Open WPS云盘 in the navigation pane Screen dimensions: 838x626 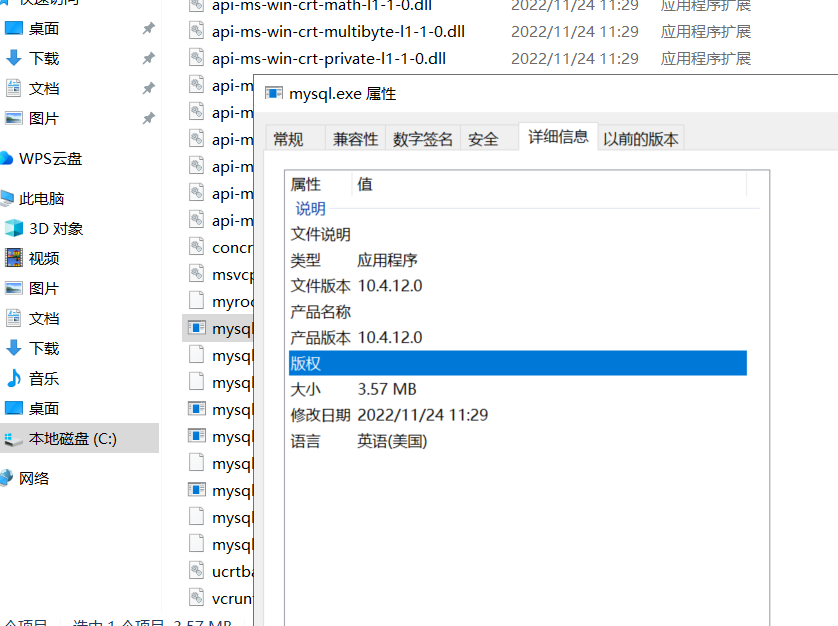coord(50,159)
